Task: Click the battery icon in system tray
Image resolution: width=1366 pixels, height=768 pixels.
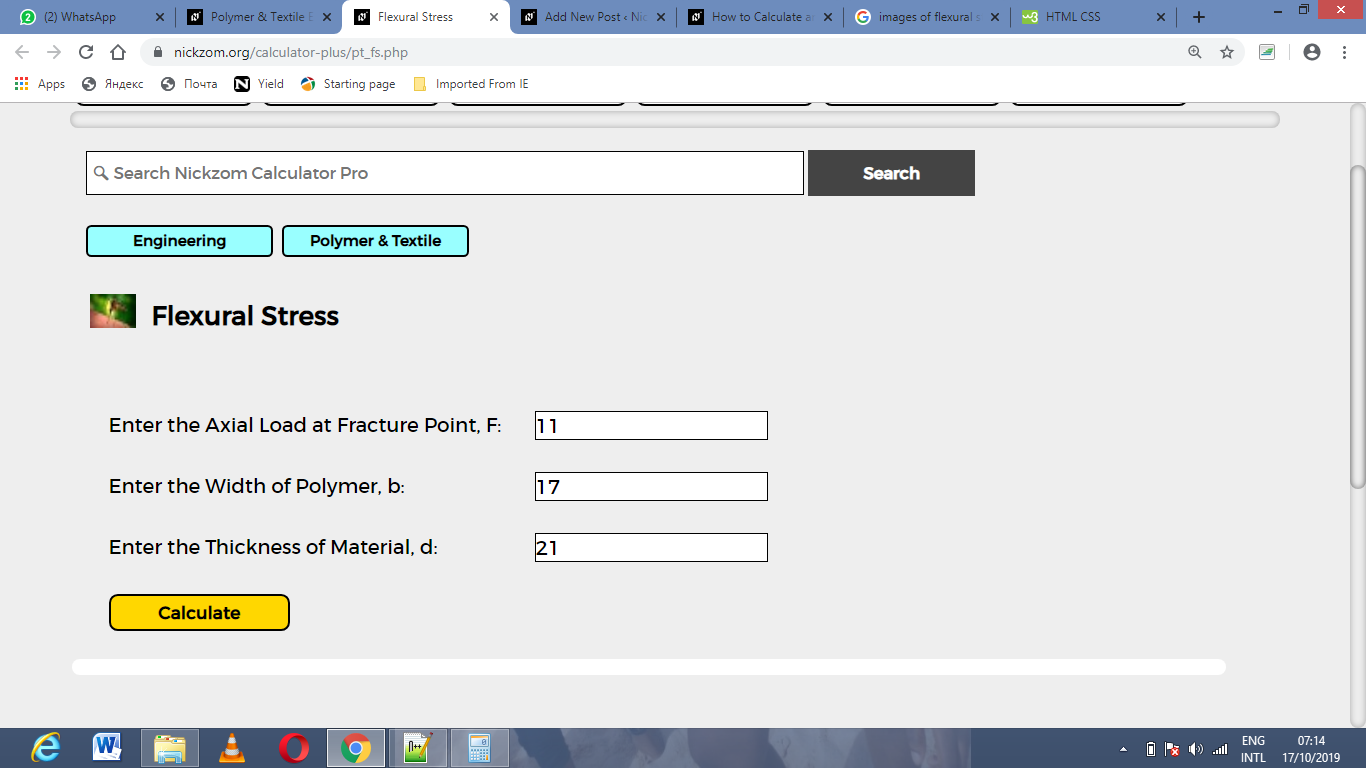Action: tap(1150, 749)
